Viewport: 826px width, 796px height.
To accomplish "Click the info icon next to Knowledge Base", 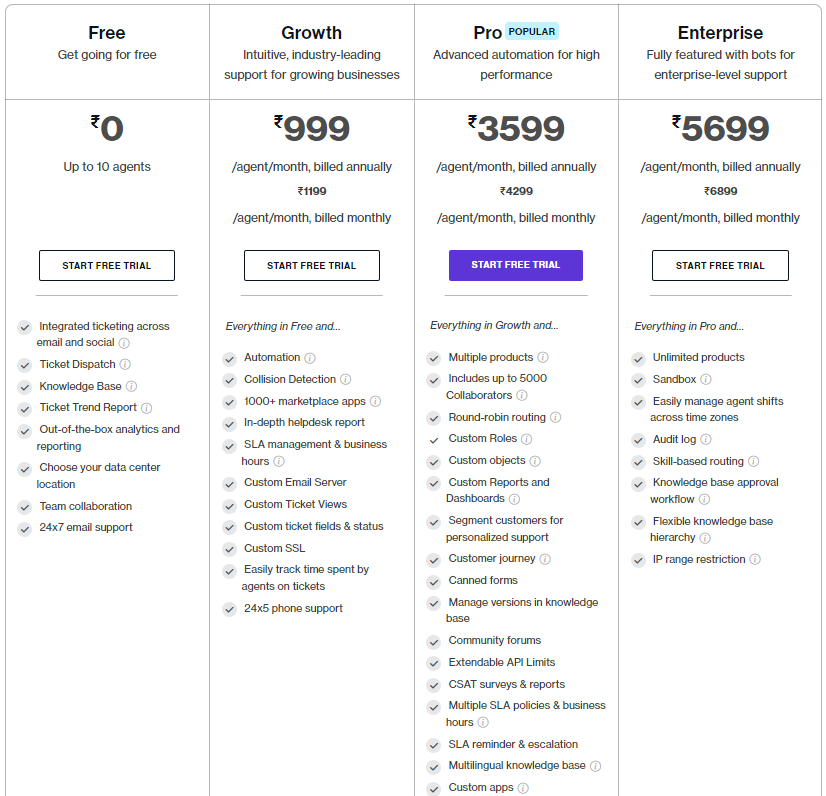I will tap(131, 387).
